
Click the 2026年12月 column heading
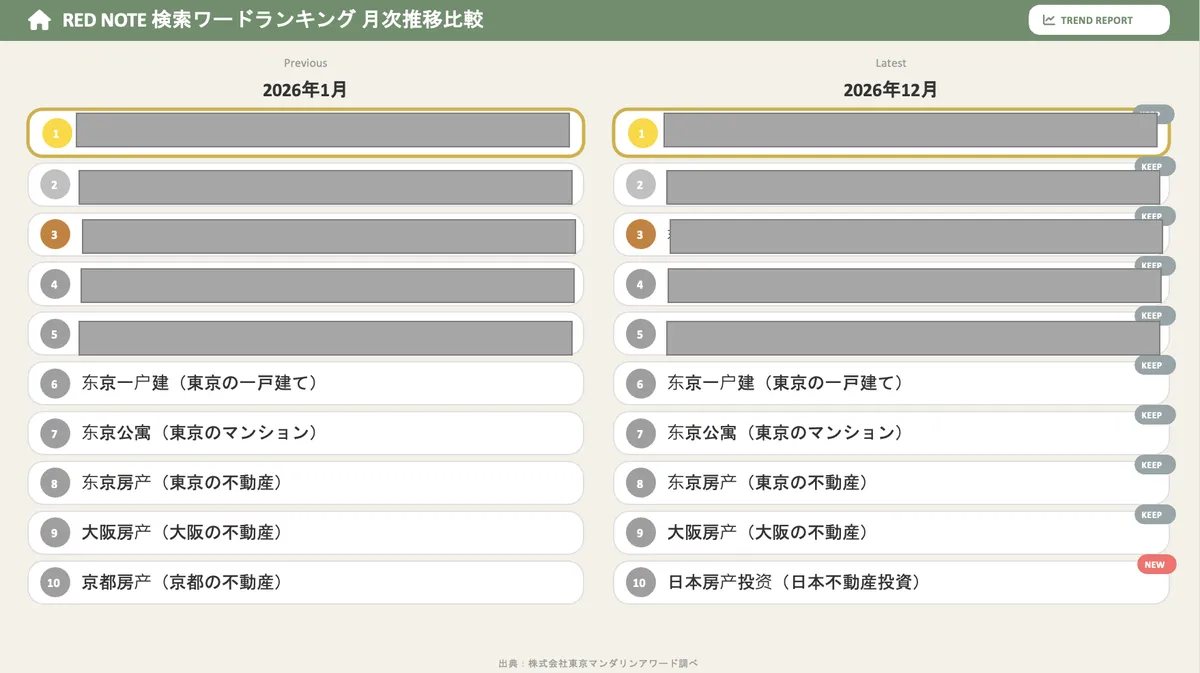[x=890, y=90]
